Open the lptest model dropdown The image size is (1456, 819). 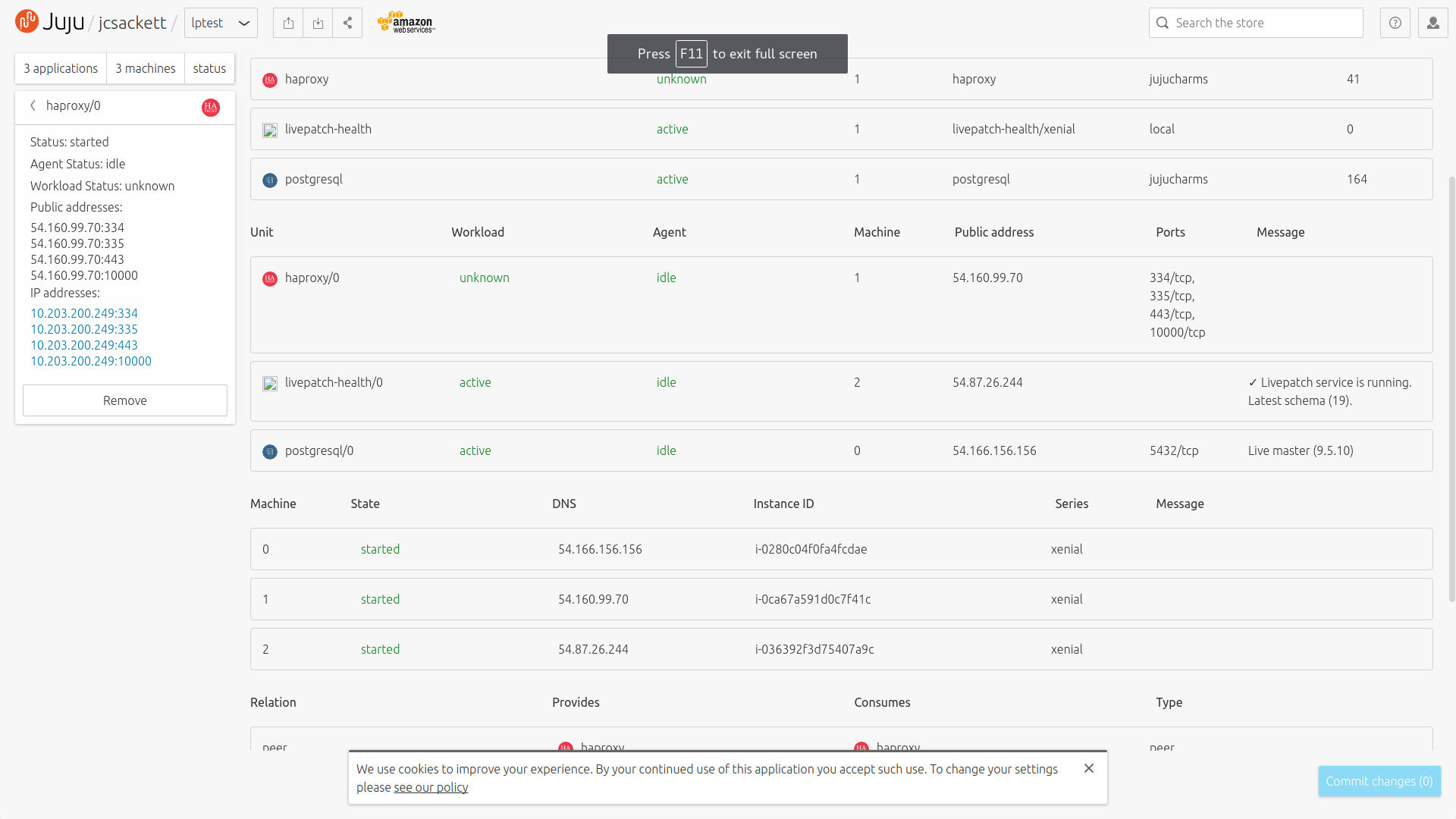pos(221,23)
